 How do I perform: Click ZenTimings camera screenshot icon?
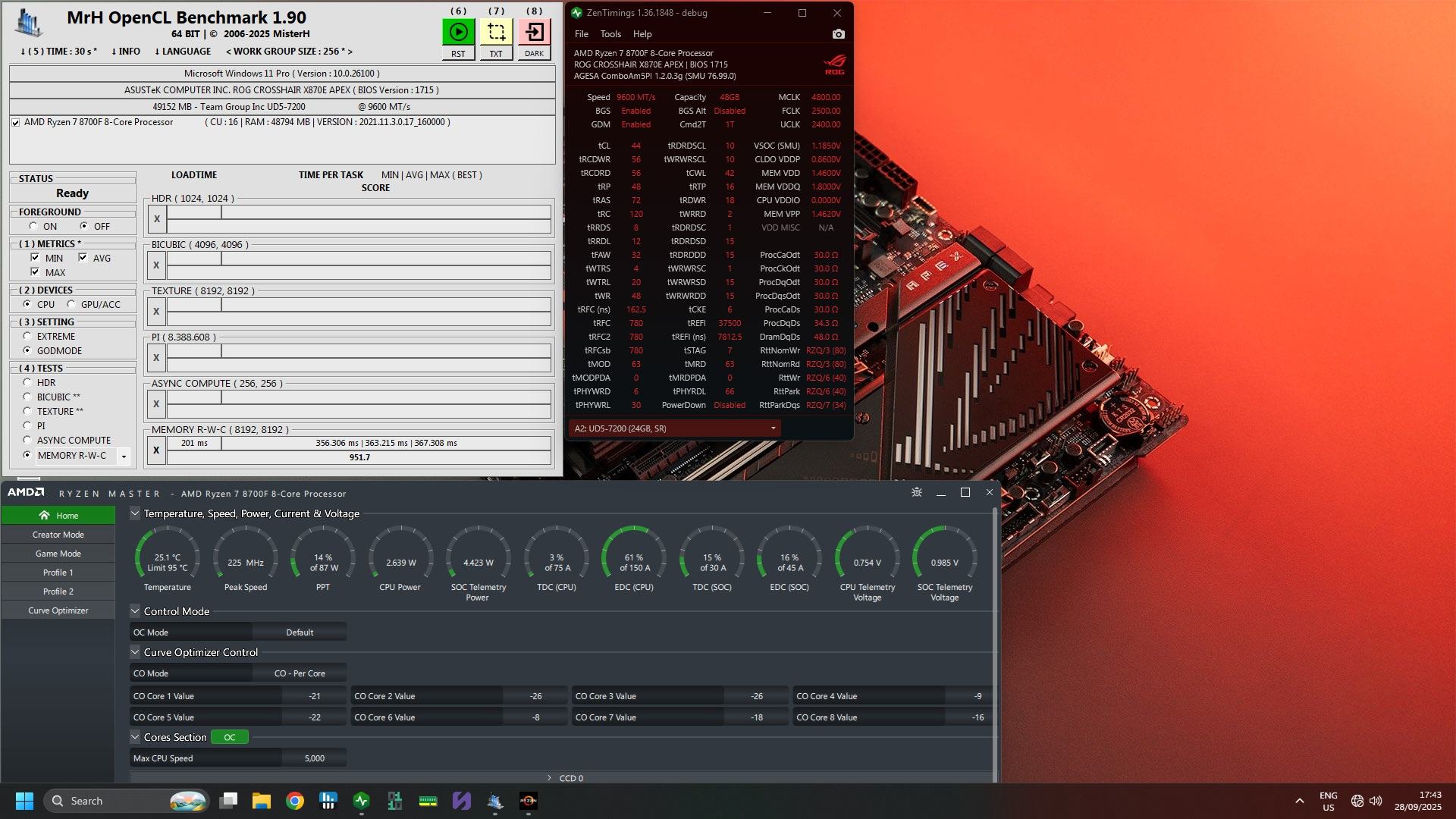[x=838, y=34]
